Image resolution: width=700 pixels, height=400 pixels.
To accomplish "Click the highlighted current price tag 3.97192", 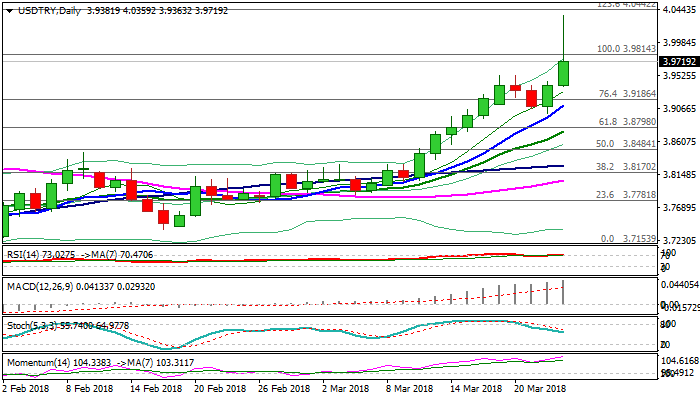I will tap(679, 62).
